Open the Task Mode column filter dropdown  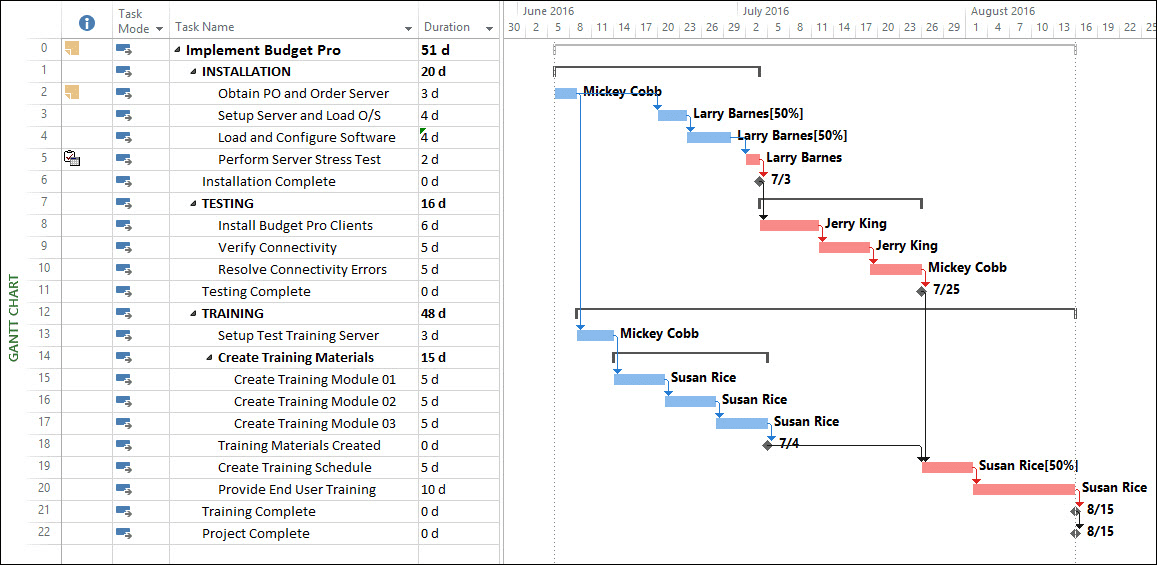point(158,29)
